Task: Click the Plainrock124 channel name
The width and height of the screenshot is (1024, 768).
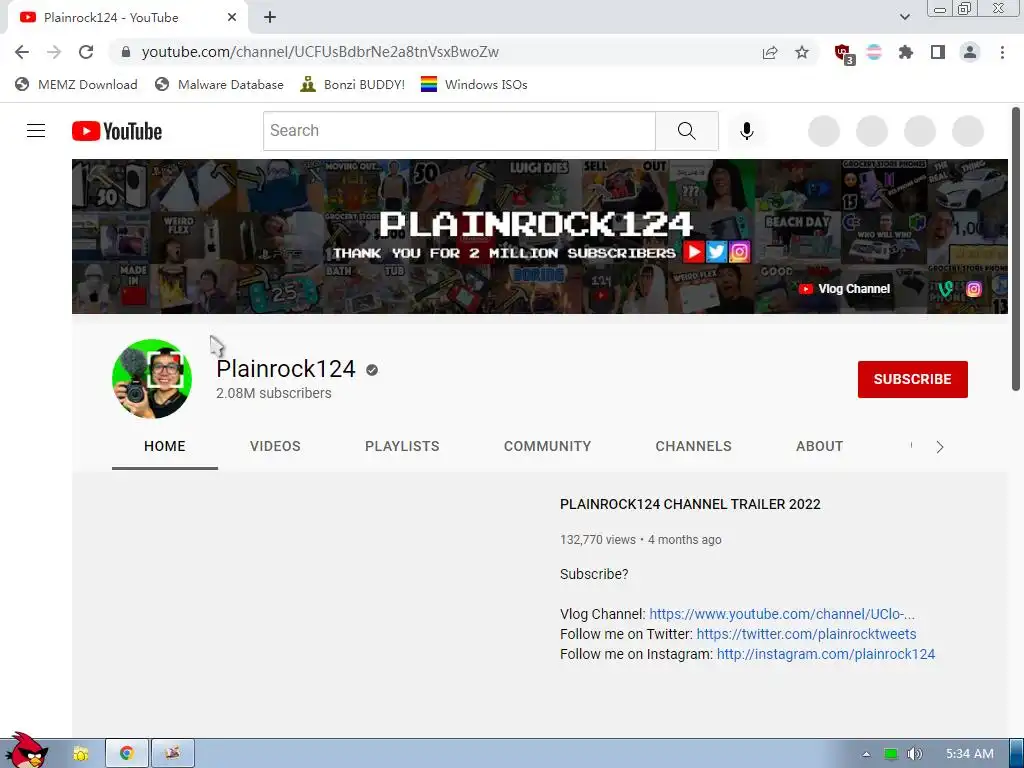Action: 286,369
